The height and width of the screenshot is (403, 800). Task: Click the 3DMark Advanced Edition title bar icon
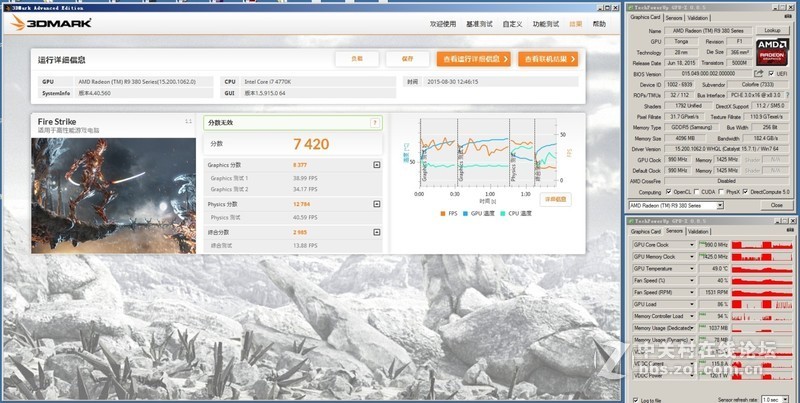[7, 8]
